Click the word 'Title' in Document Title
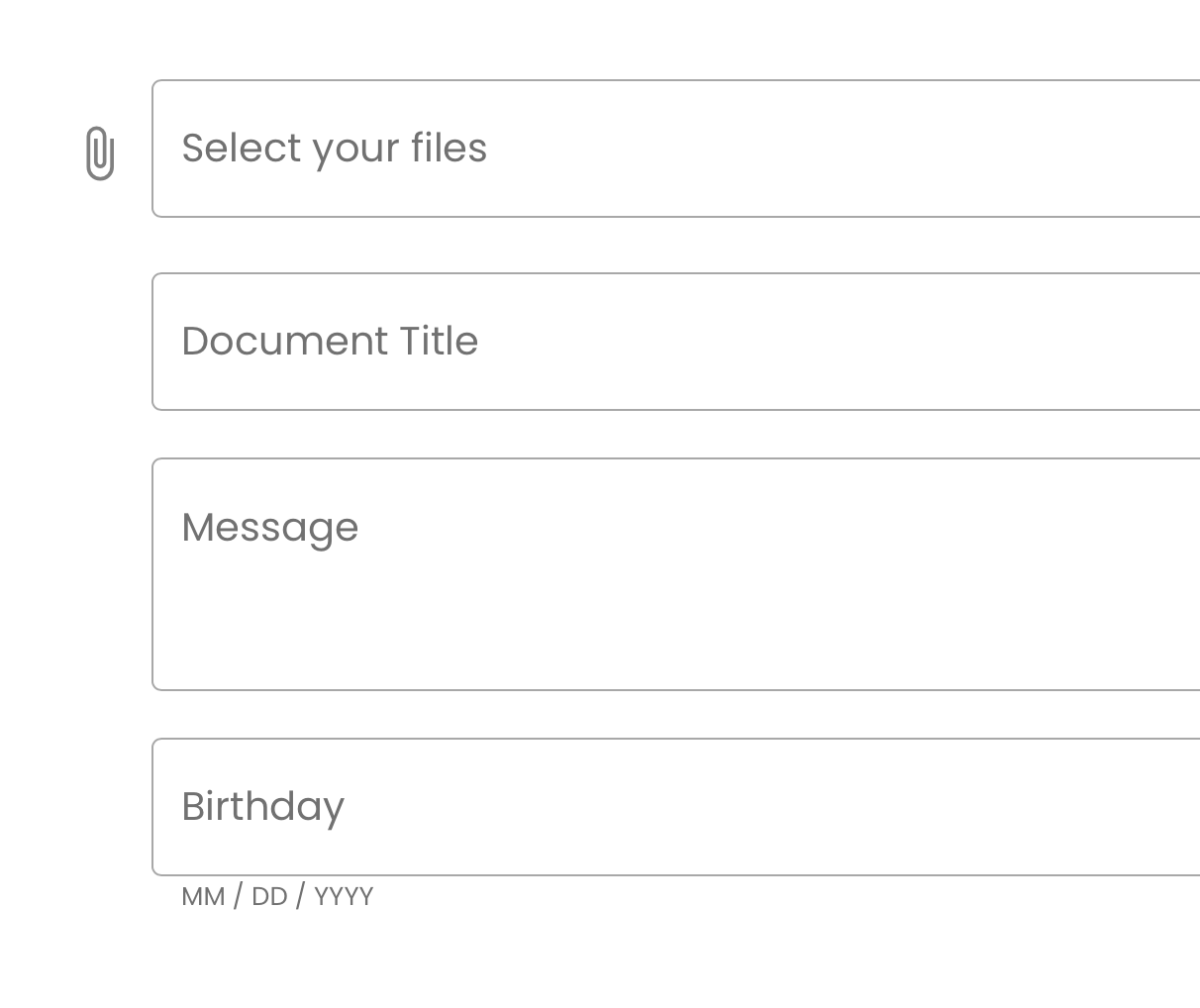Image resolution: width=1200 pixels, height=1008 pixels. [x=439, y=342]
